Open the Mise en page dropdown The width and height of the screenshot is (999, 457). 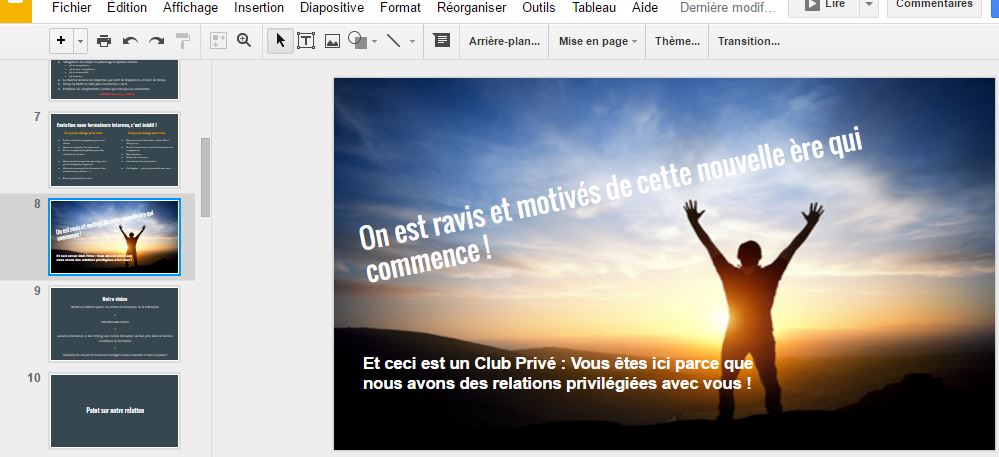coord(598,41)
